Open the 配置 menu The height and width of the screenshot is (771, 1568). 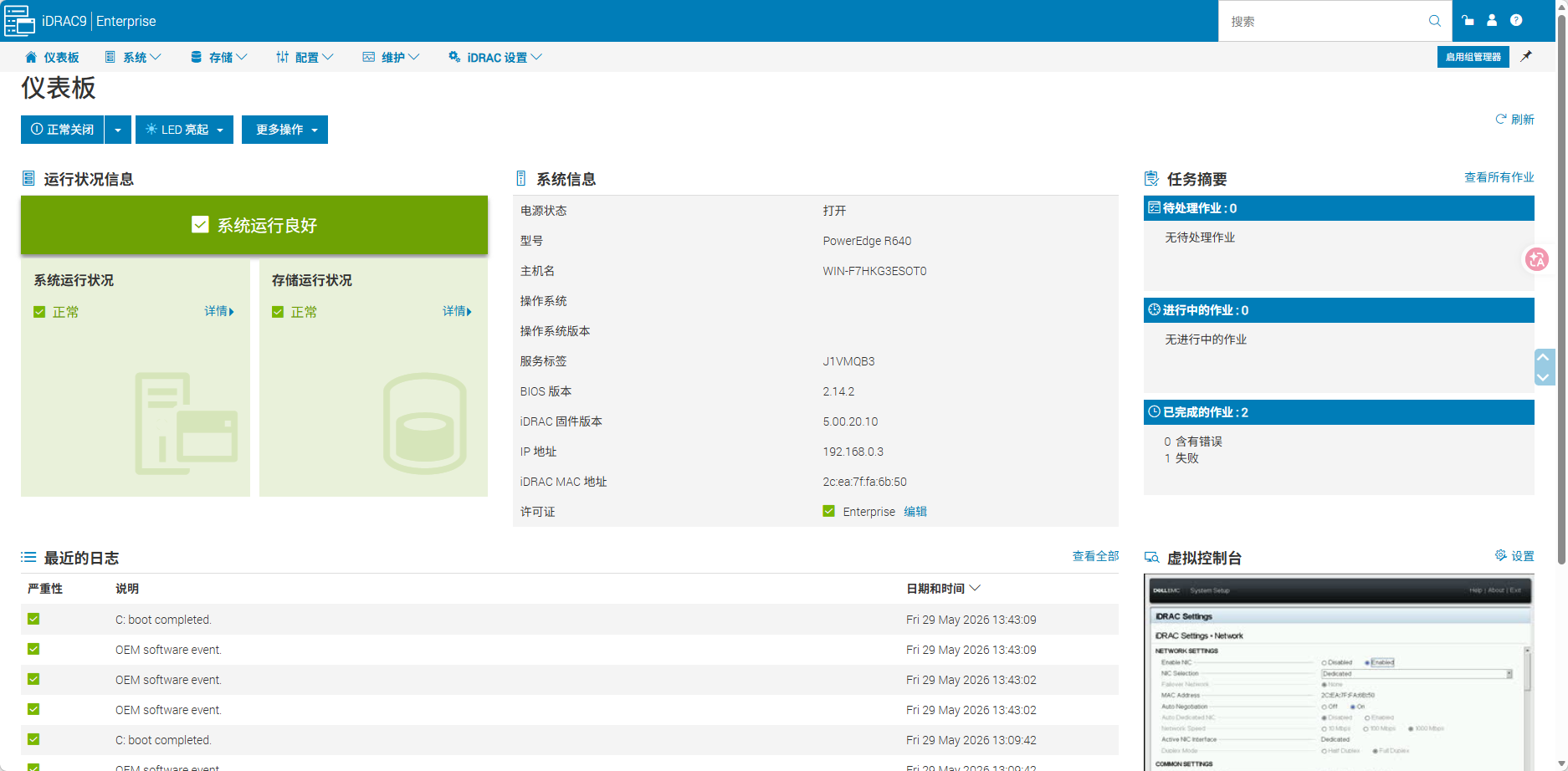[305, 57]
